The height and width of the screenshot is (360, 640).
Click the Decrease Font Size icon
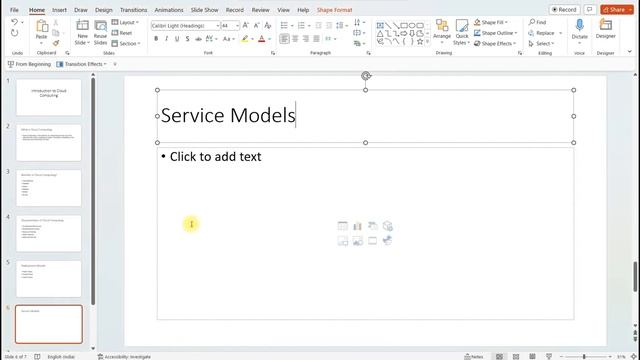point(256,25)
